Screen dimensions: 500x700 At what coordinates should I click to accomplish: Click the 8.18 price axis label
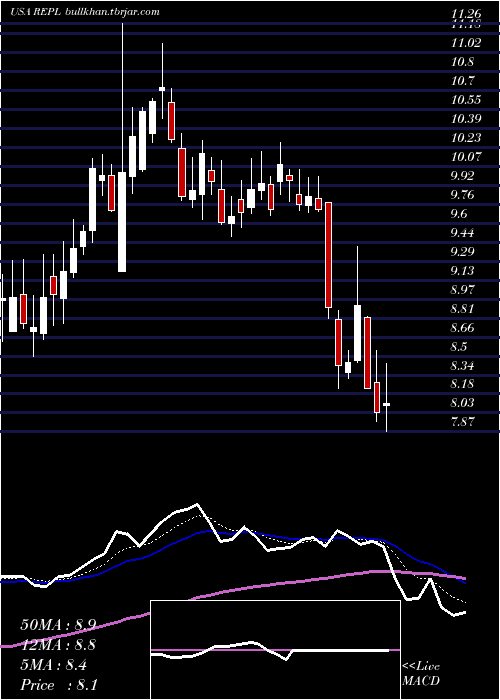point(462,384)
